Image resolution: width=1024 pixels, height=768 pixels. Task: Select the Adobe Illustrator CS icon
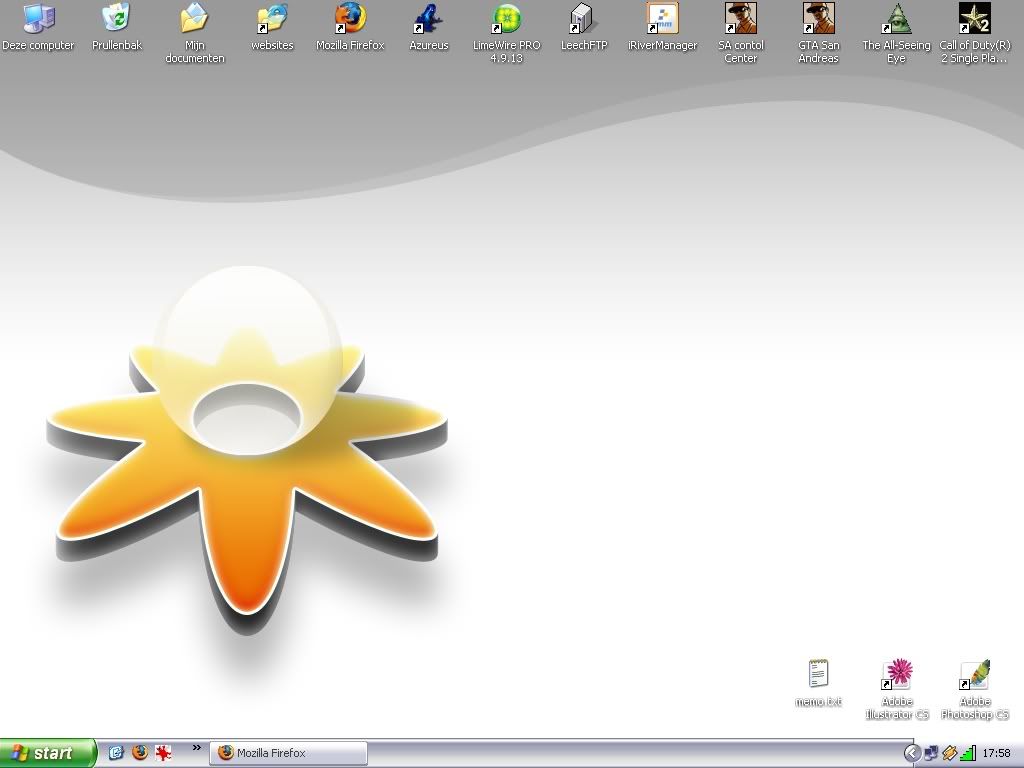click(x=897, y=675)
